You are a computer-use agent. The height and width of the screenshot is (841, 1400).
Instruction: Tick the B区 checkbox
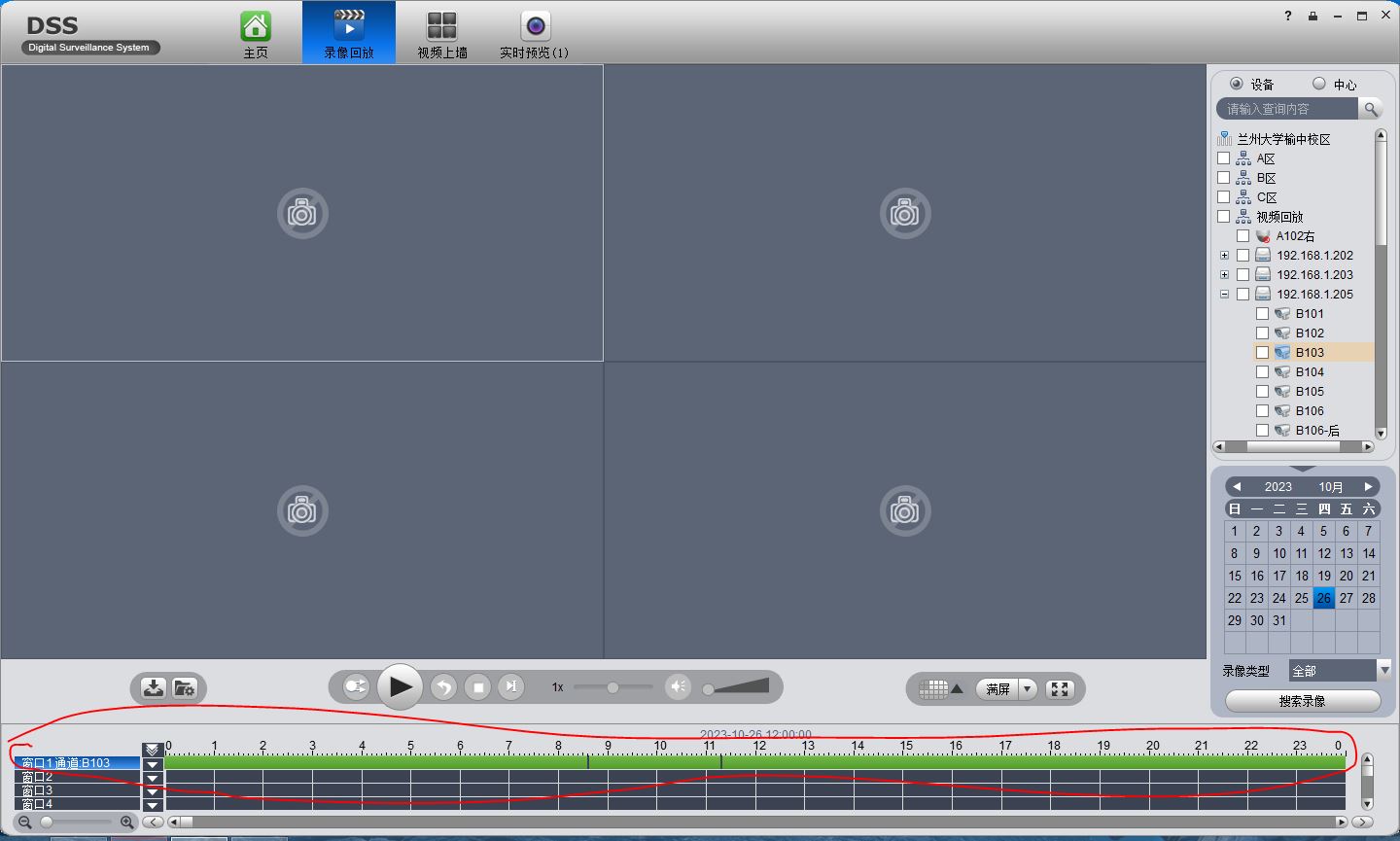[1224, 177]
